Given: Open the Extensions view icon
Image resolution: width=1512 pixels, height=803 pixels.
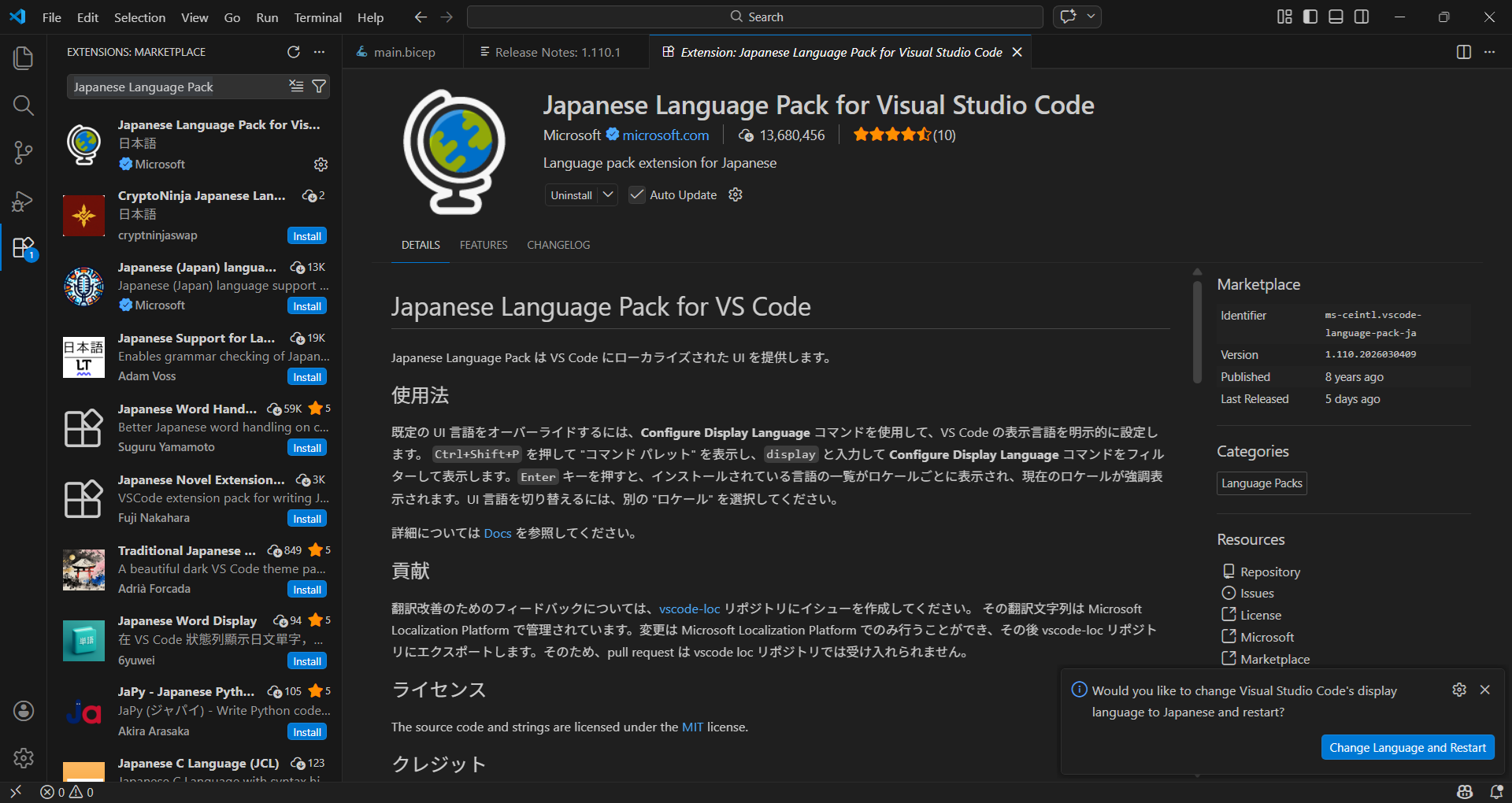Looking at the screenshot, I should 24,248.
